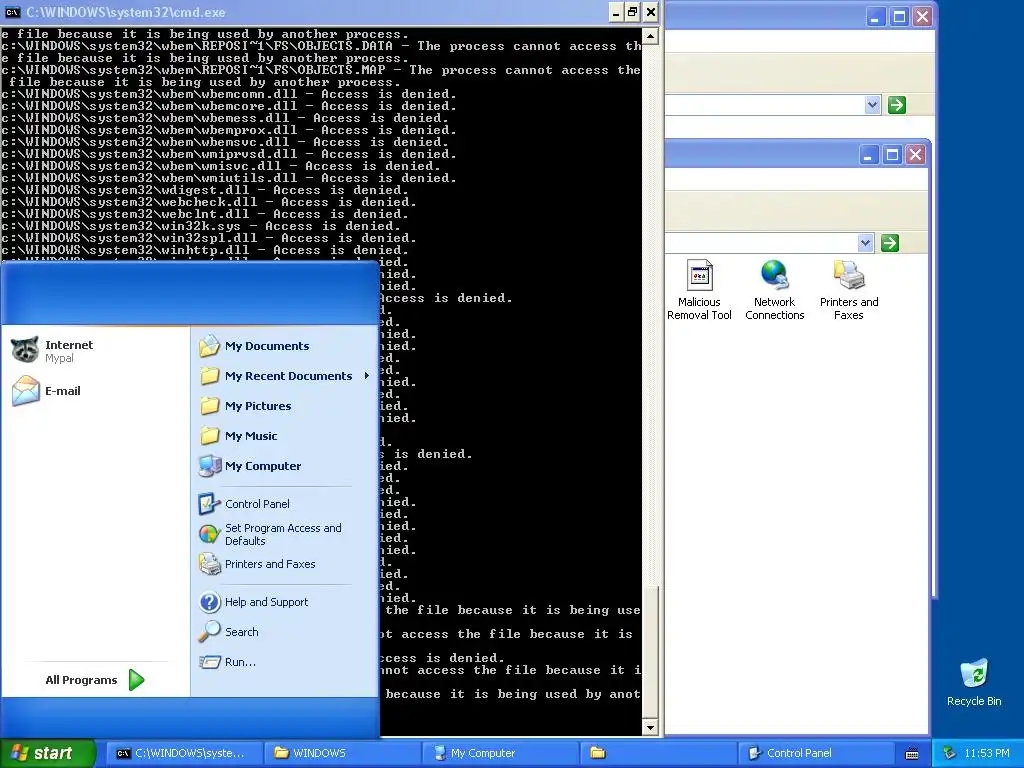Screen dimensions: 1024x768
Task: Switch to the unnamed folder taskbar button
Action: (658, 753)
